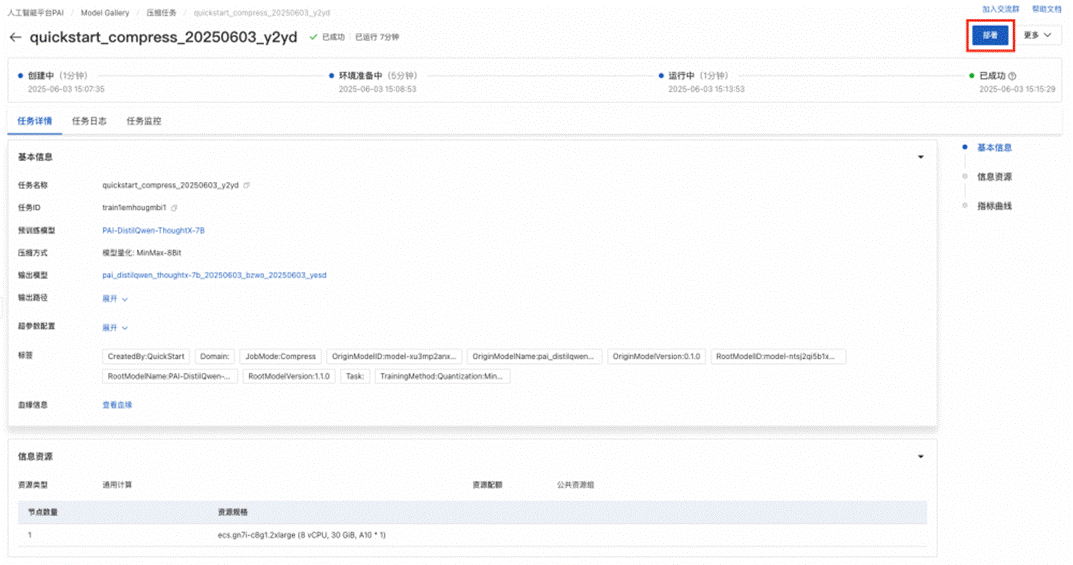The height and width of the screenshot is (565, 1073).
Task: Open the output model pai_distilqwen_thoughtx-7b link
Action: (x=214, y=275)
